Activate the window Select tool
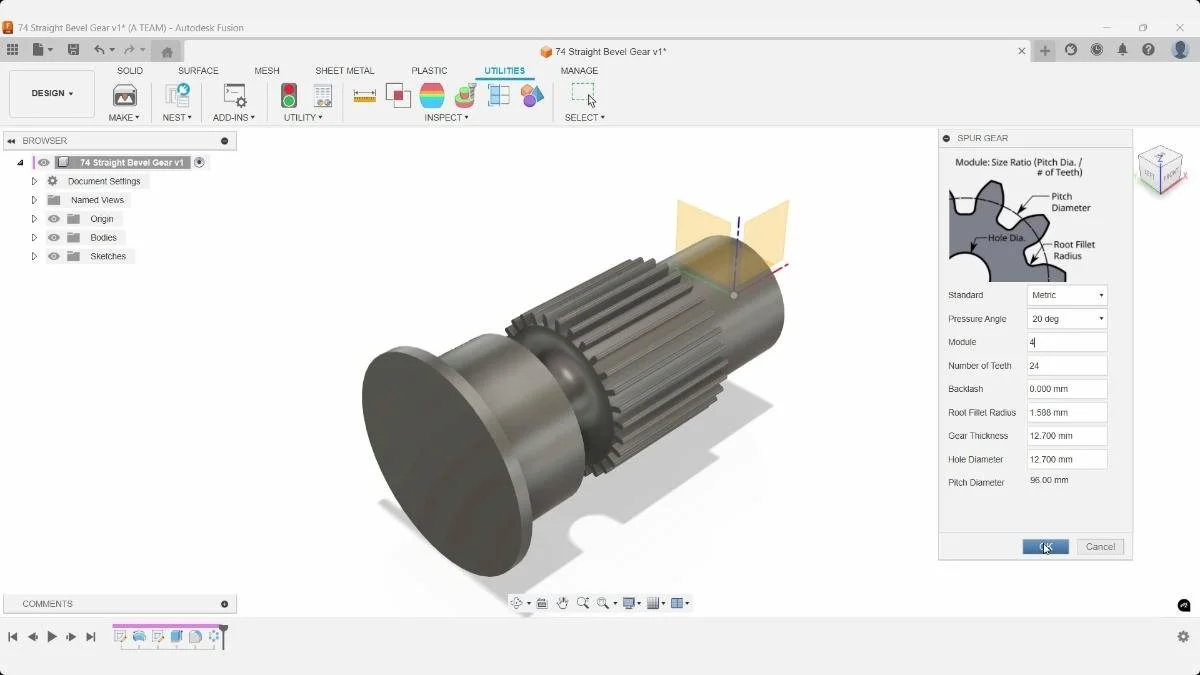 click(584, 95)
